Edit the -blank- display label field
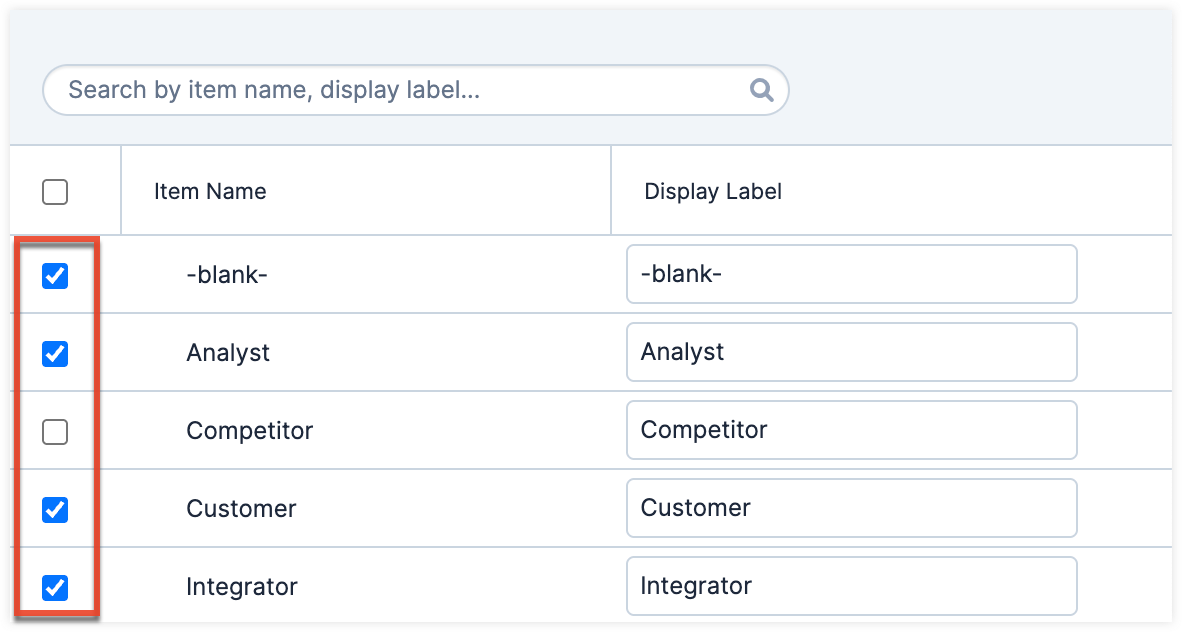 [851, 274]
